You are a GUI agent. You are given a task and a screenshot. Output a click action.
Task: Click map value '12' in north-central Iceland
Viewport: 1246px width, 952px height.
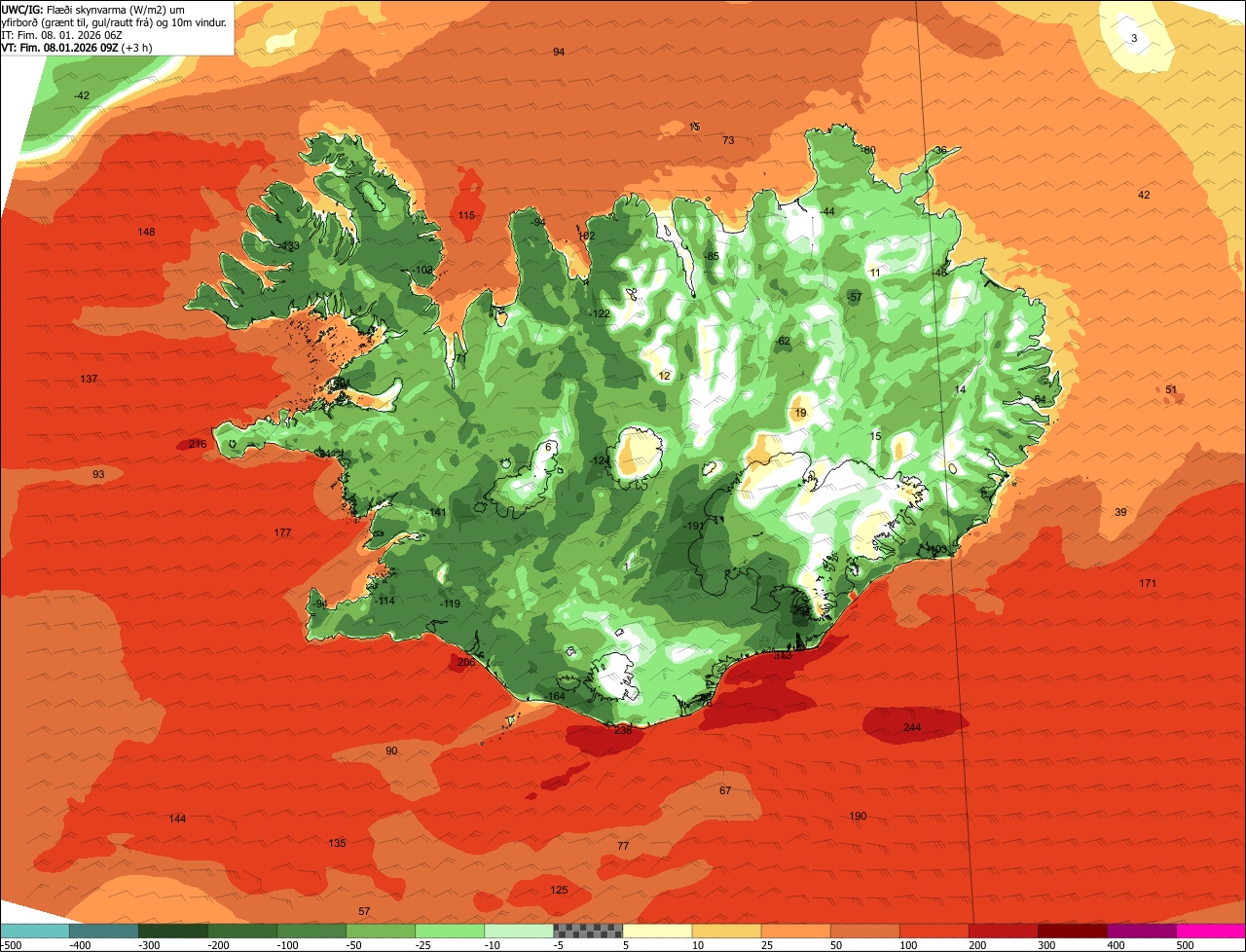pyautogui.click(x=665, y=376)
